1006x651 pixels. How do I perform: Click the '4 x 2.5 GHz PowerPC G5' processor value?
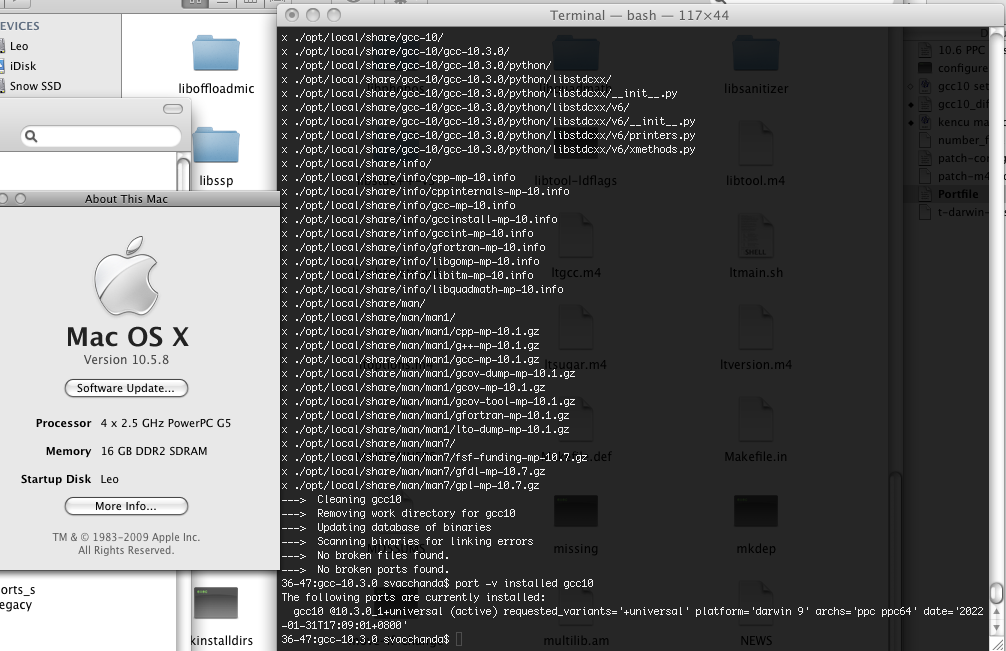(x=166, y=423)
